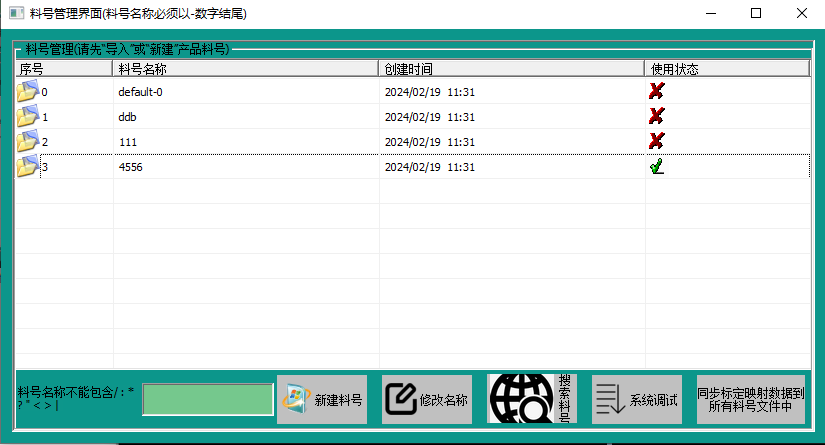Screen dimensions: 825x445
Task: Sort by the 使用状态 column header
Action: coord(726,69)
